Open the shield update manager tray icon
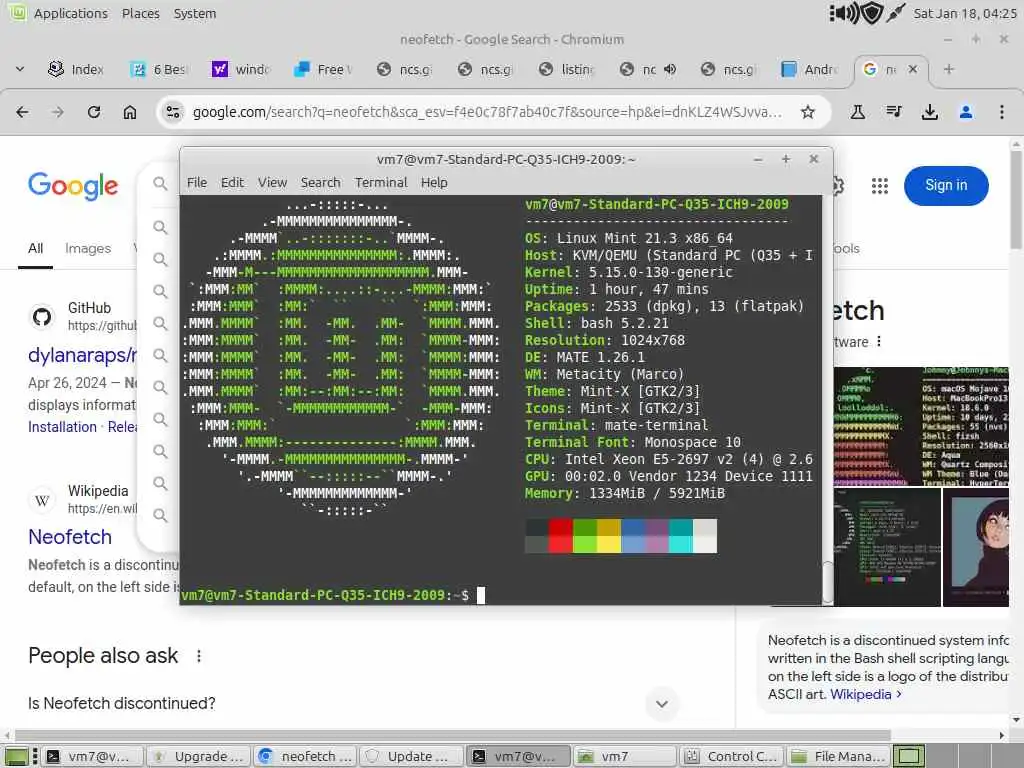The image size is (1024, 768). tap(872, 13)
